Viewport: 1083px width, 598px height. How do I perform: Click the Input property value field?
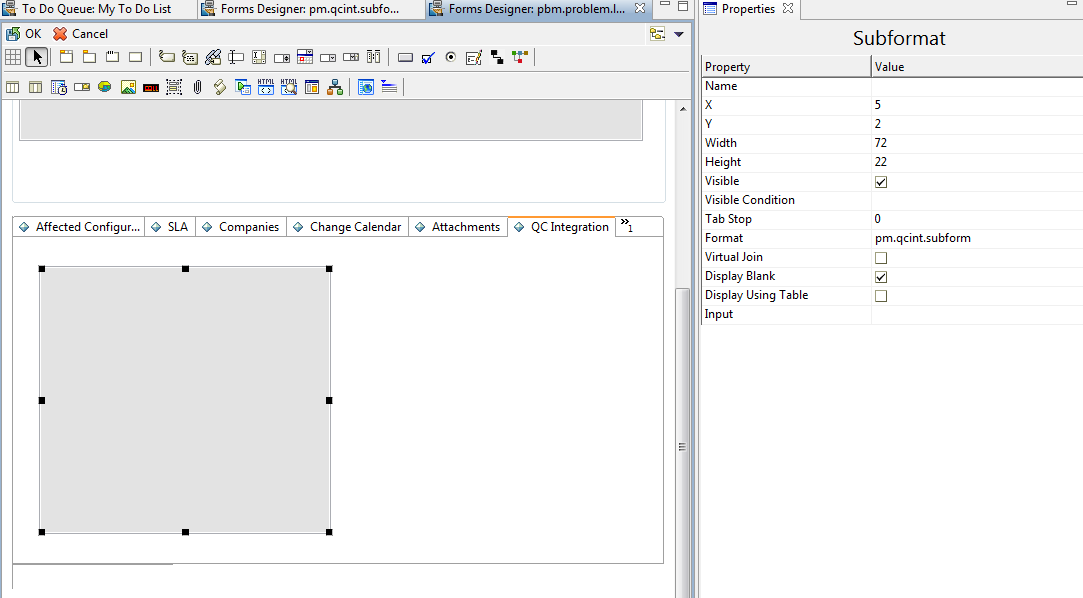pyautogui.click(x=977, y=314)
